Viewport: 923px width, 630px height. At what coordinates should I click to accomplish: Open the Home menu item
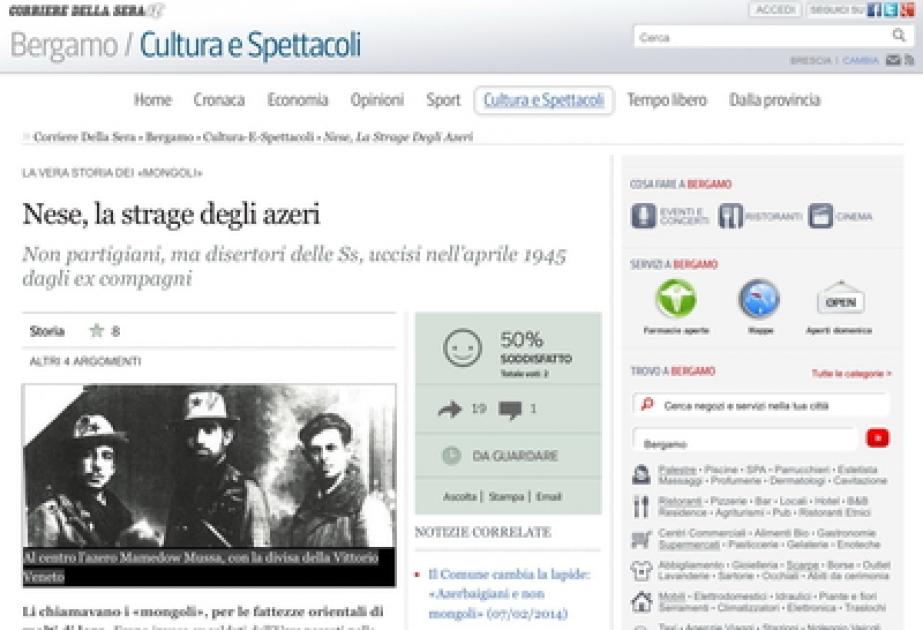pyautogui.click(x=152, y=100)
